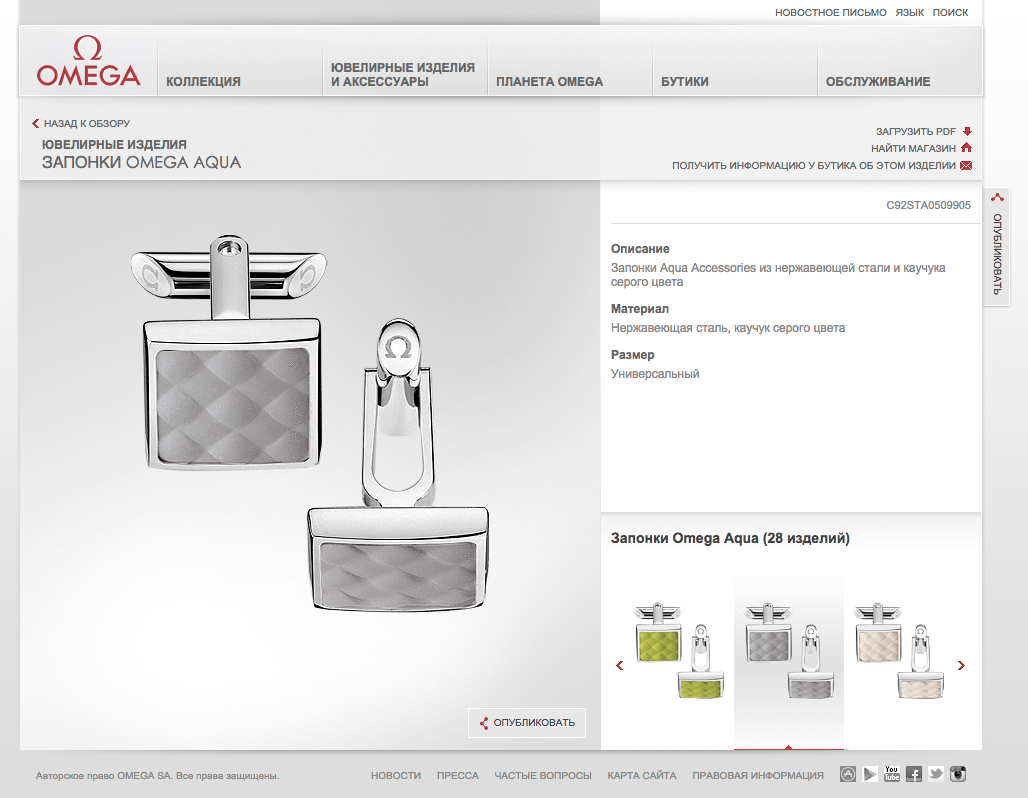Click the red envelope boutique info icon
Image resolution: width=1028 pixels, height=798 pixels.
966,166
